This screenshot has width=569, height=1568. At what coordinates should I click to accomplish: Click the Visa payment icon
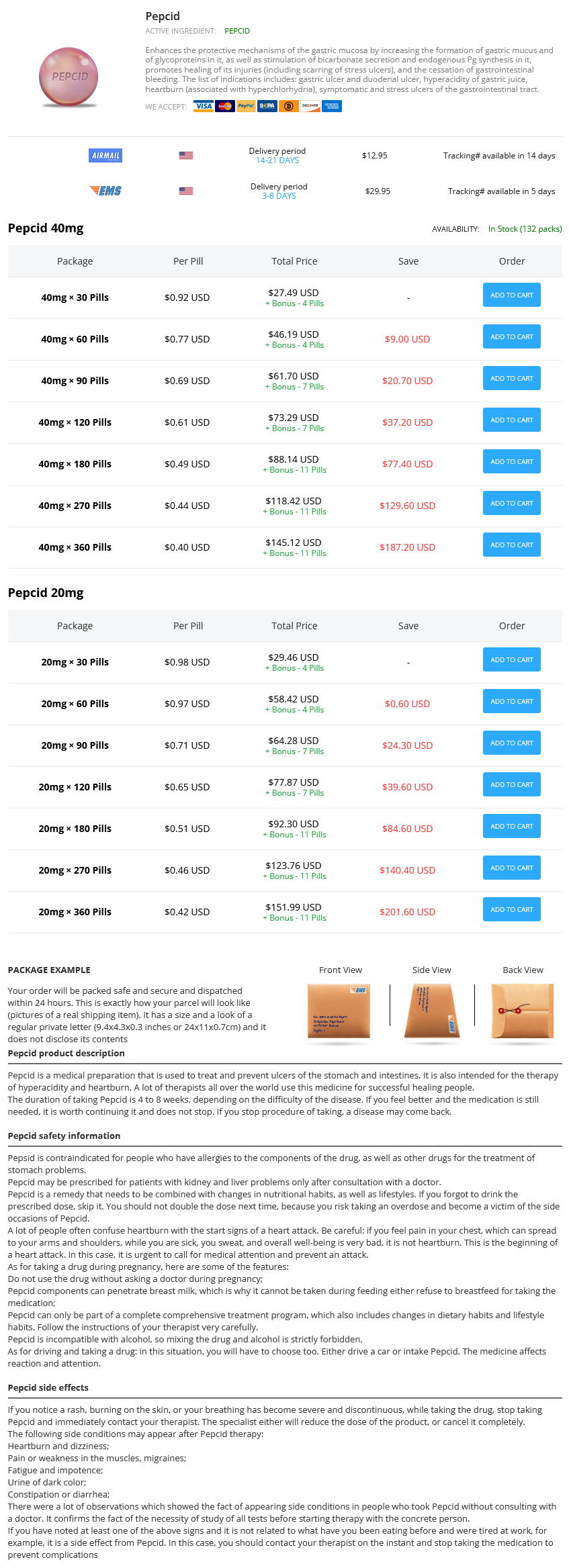click(203, 106)
